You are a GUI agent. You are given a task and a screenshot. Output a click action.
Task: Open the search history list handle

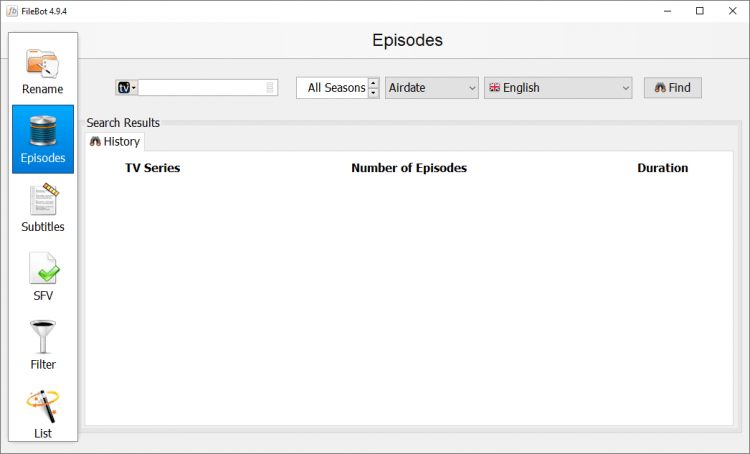[x=270, y=88]
